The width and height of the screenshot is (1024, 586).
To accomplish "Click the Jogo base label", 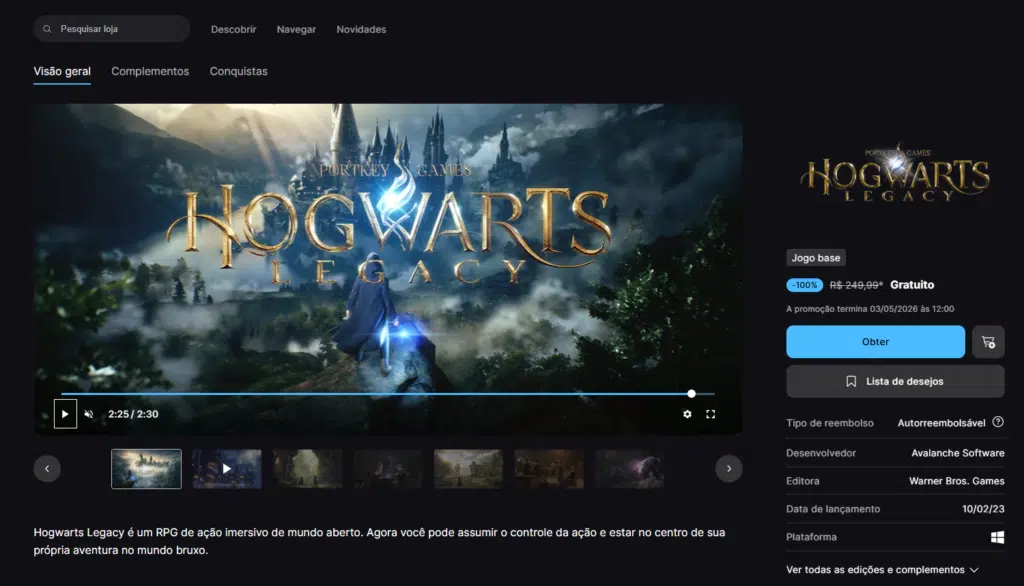I will (x=816, y=257).
